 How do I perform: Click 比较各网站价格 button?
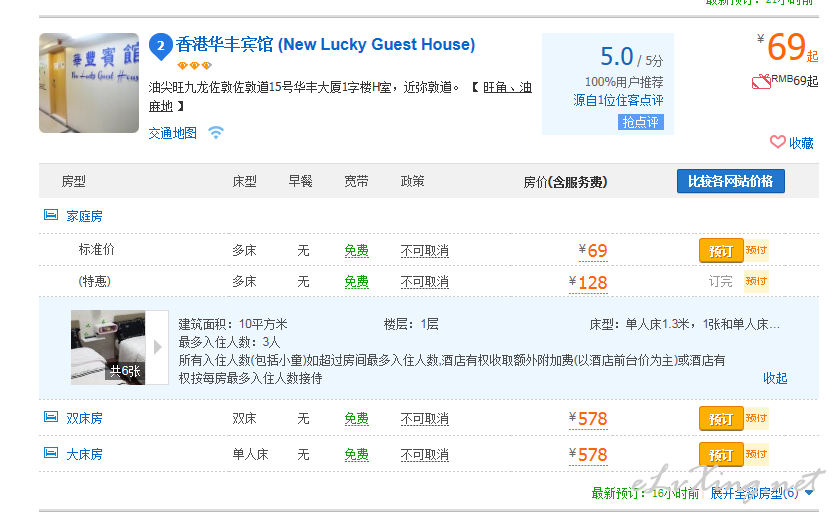pos(731,181)
